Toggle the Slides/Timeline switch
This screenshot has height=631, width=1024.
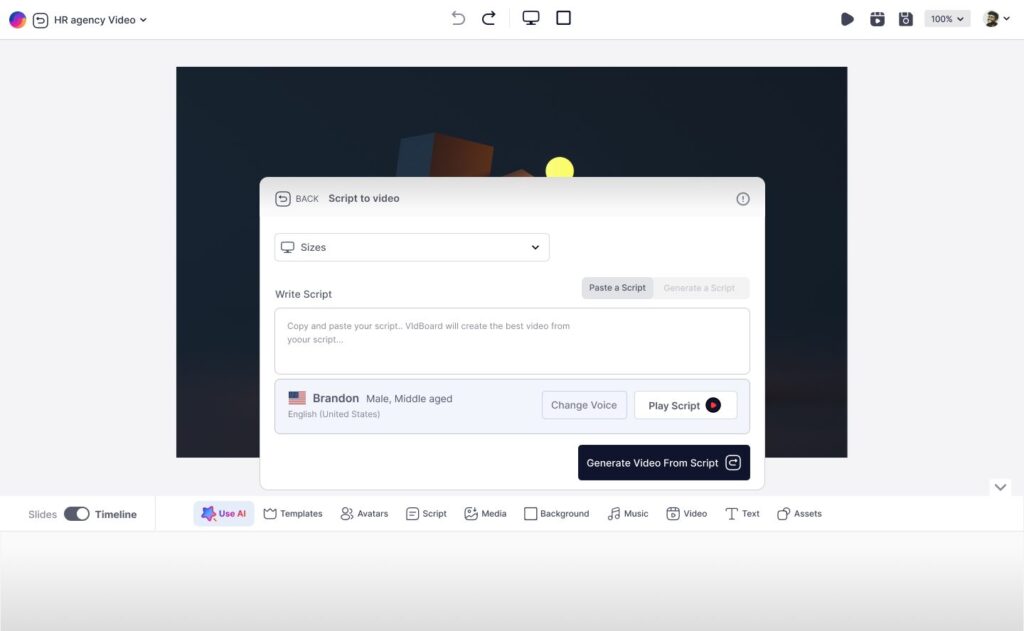coord(77,514)
